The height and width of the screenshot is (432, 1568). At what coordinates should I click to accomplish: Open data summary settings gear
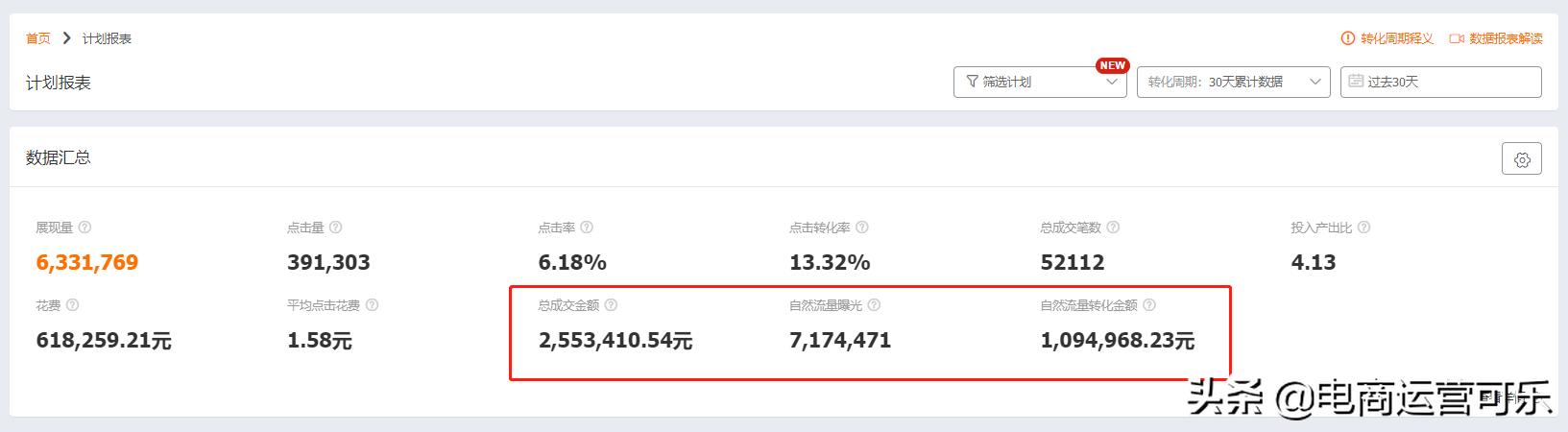tap(1522, 159)
